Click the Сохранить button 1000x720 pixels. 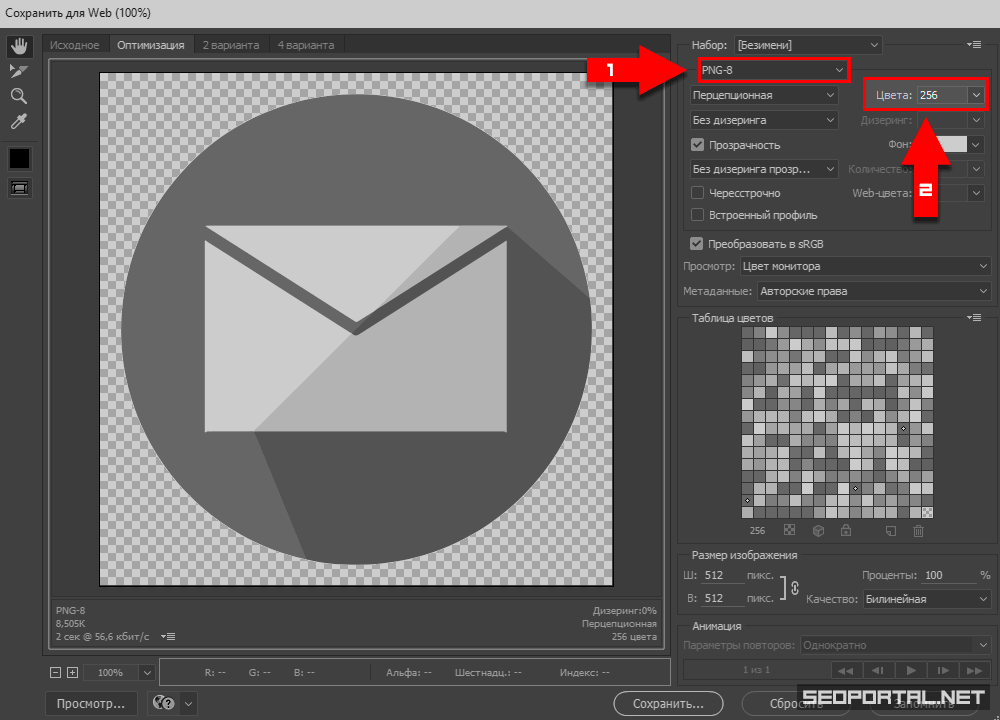(668, 704)
